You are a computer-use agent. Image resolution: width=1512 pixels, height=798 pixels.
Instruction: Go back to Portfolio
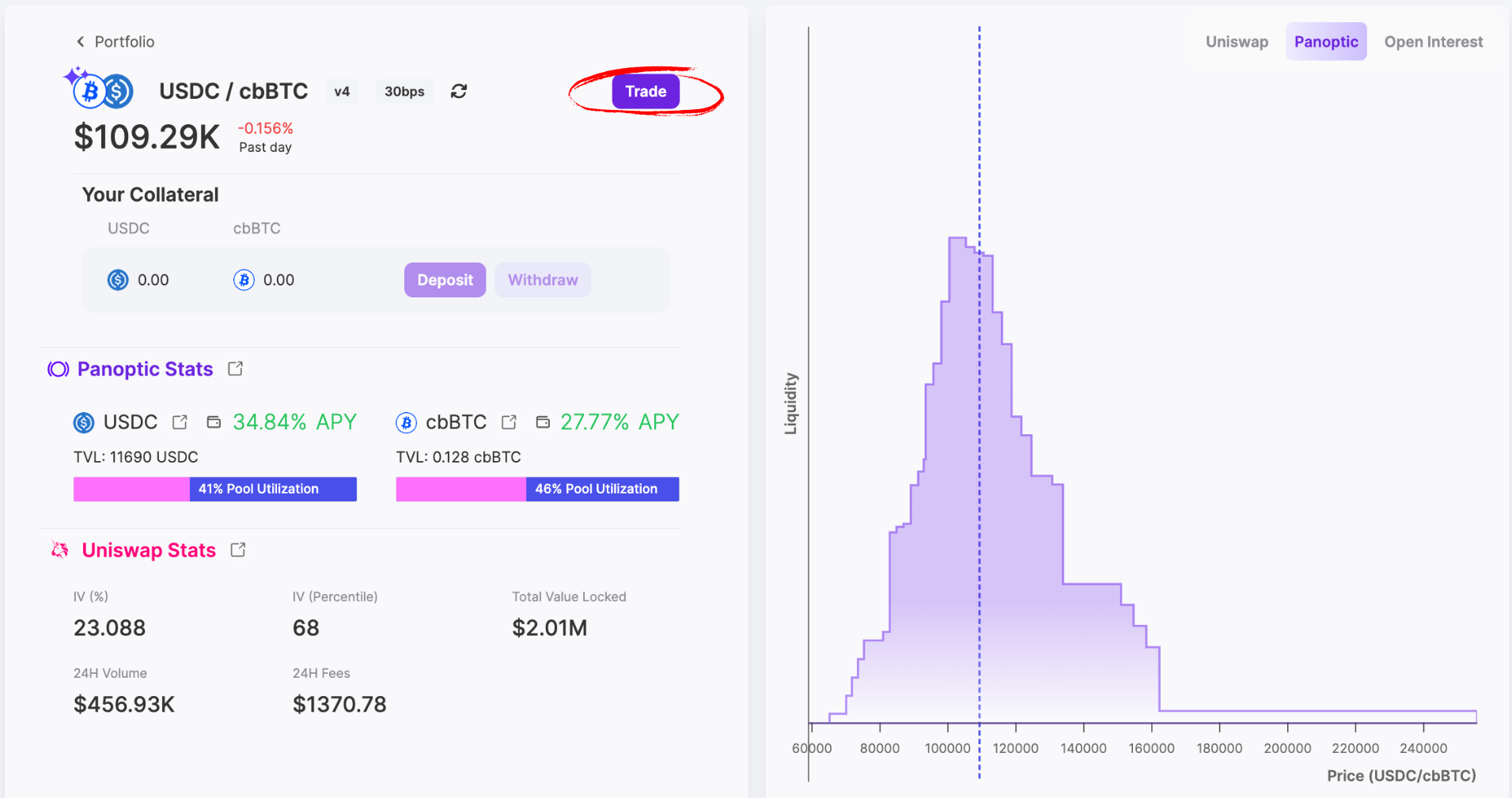(x=115, y=42)
